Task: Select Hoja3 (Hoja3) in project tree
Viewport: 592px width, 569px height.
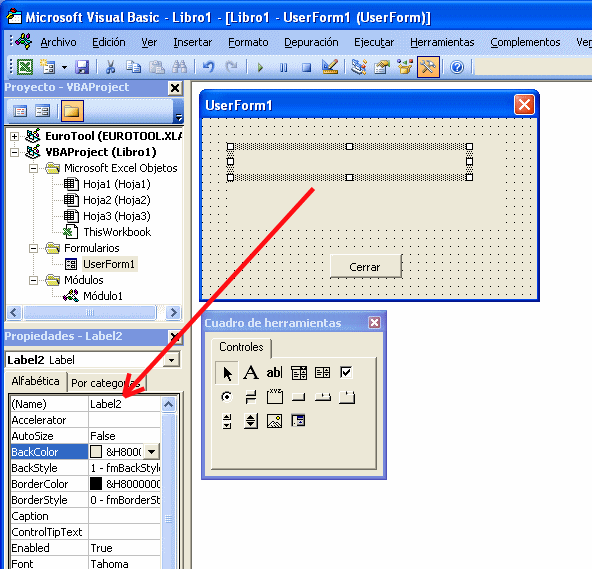Action: point(117,216)
